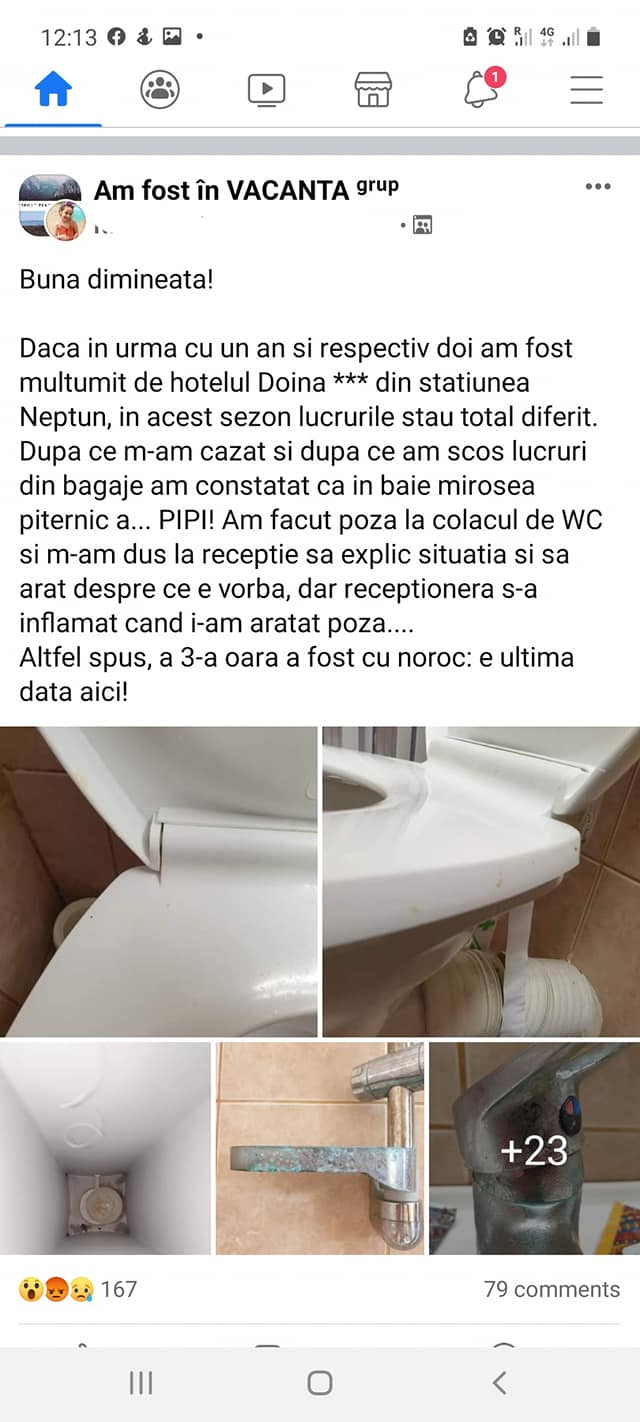
Task: Open the post's three-dot options menu
Action: pyautogui.click(x=597, y=187)
